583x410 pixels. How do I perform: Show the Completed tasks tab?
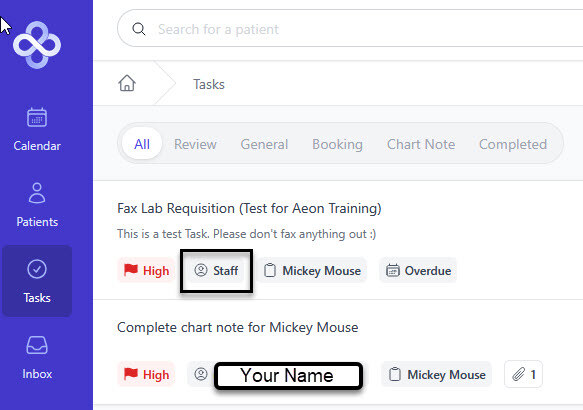coord(513,144)
